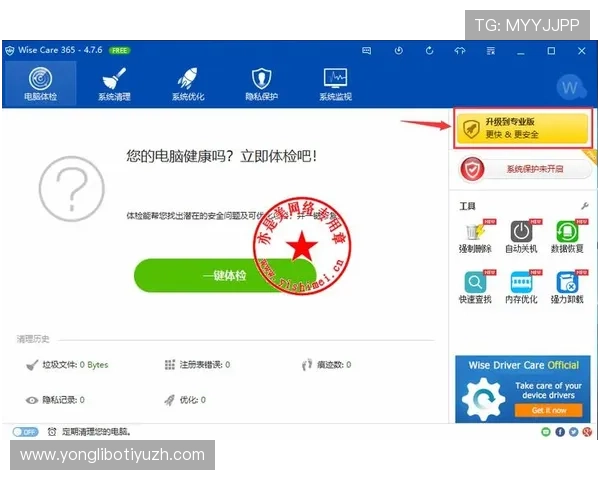Minimize the Wise Care 365 window
This screenshot has height=480, width=600.
520,51
